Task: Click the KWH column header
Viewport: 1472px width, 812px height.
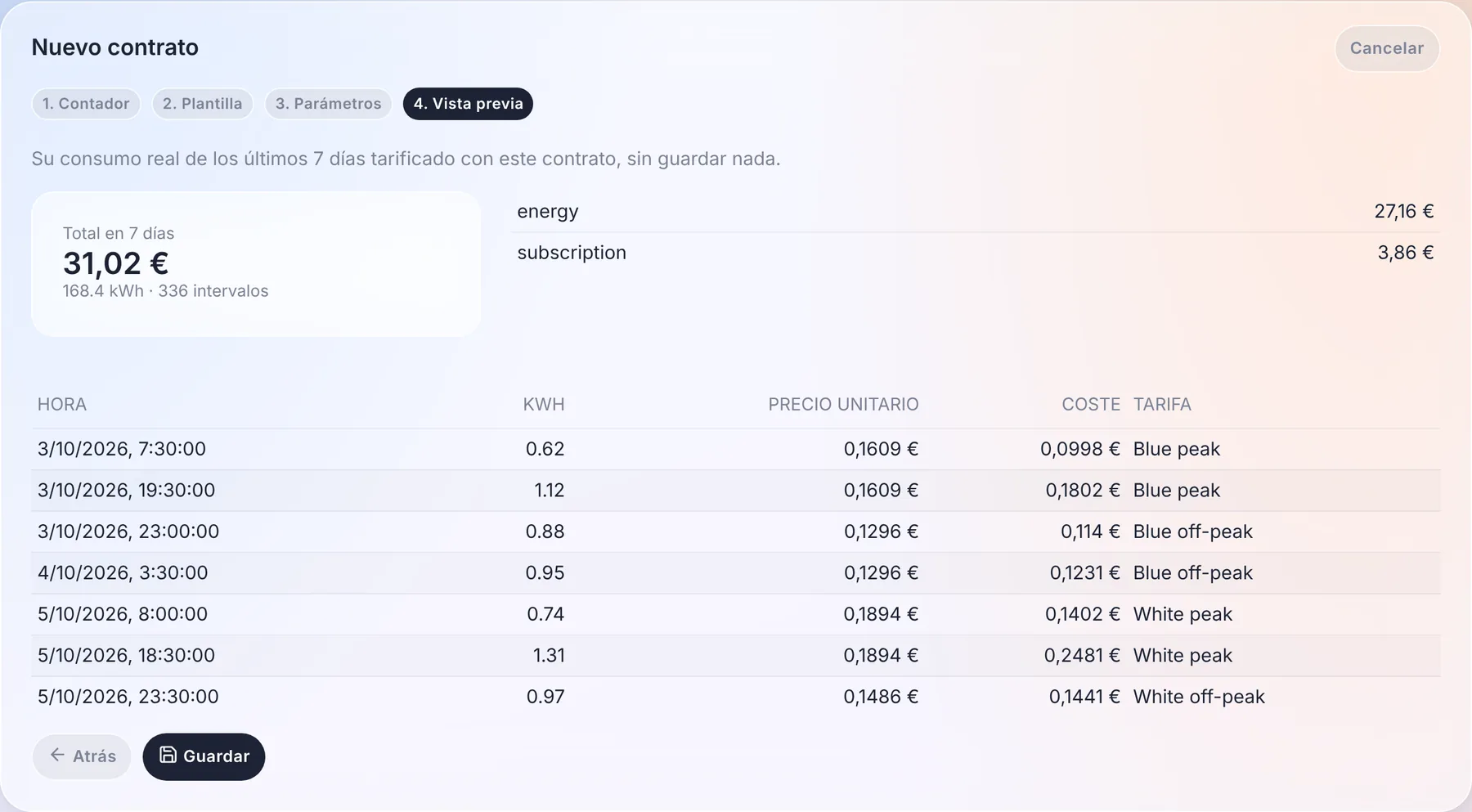Action: coord(544,404)
